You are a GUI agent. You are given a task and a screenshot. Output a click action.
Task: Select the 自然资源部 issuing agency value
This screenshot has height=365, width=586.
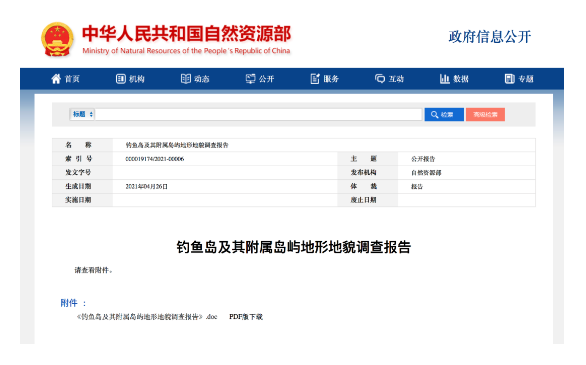[426, 173]
